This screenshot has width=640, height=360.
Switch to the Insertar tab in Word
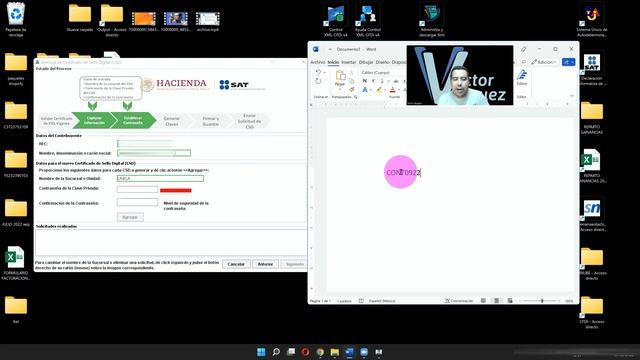click(349, 62)
